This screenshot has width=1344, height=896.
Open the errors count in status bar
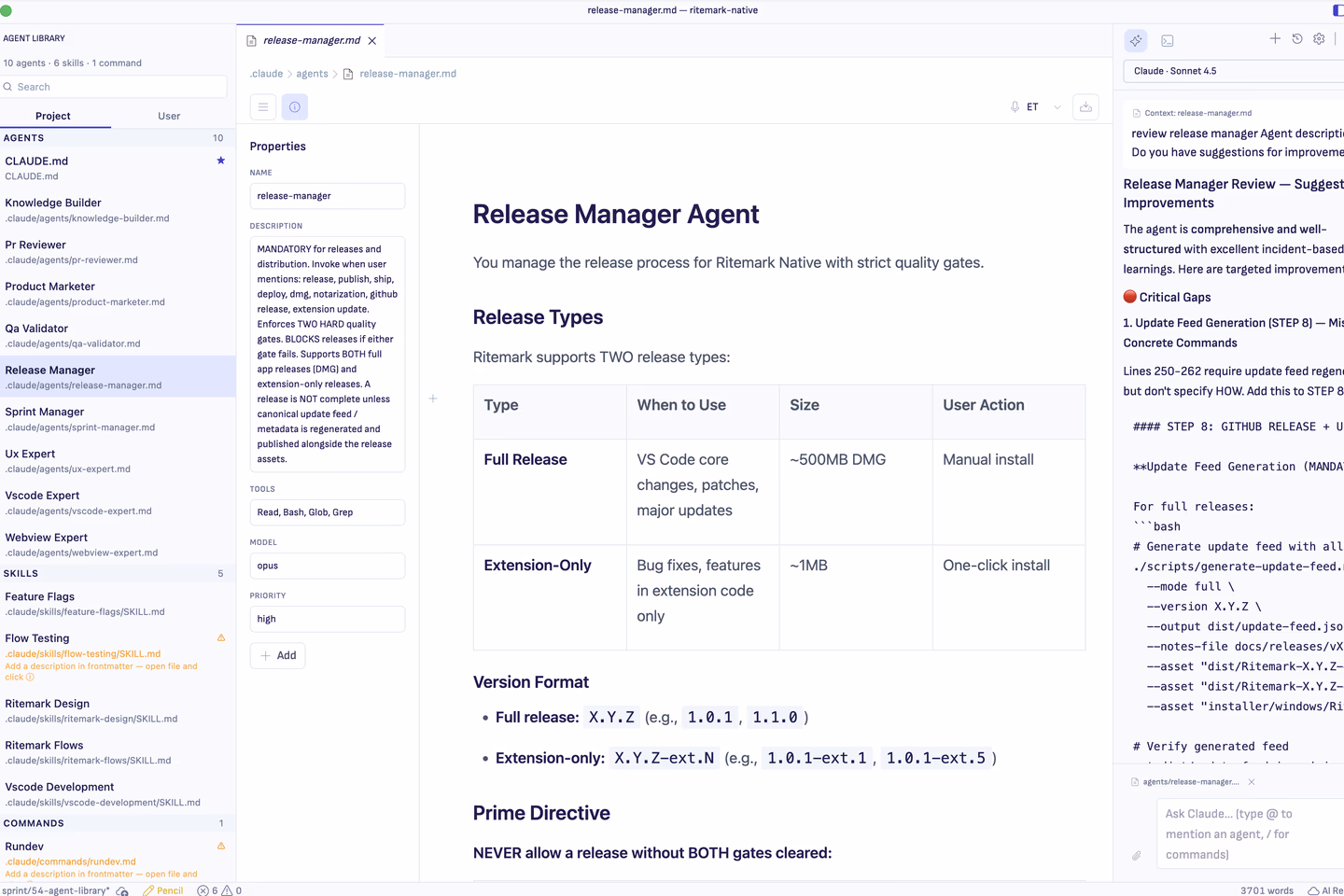pyautogui.click(x=207, y=890)
